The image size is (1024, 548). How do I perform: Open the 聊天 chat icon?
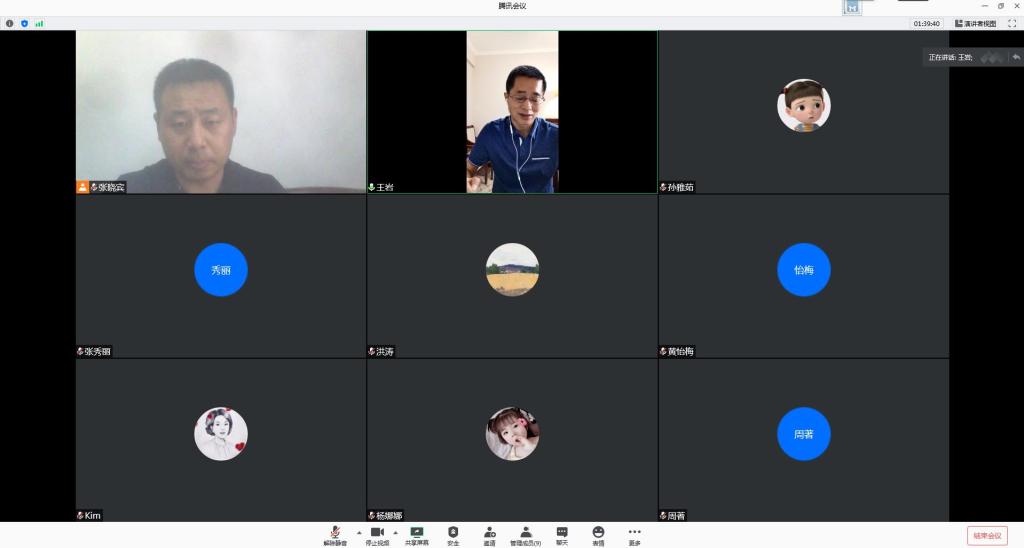(x=562, y=534)
